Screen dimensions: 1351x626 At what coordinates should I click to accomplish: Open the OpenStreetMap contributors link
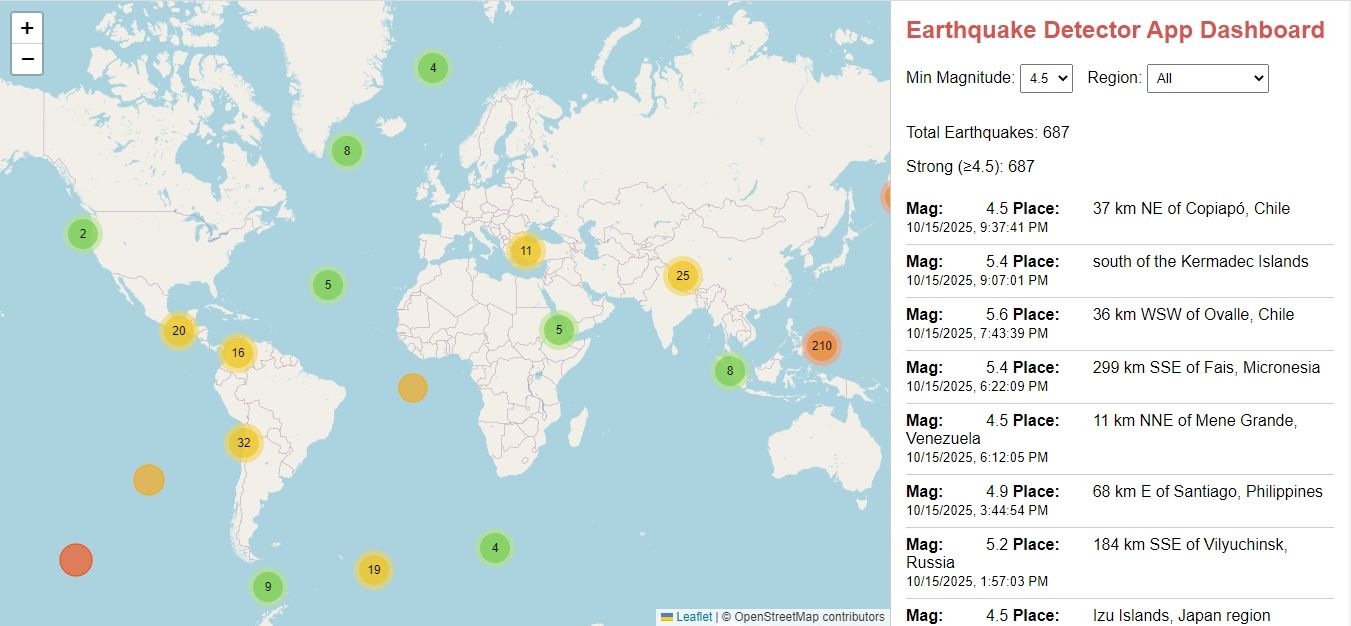coord(809,617)
